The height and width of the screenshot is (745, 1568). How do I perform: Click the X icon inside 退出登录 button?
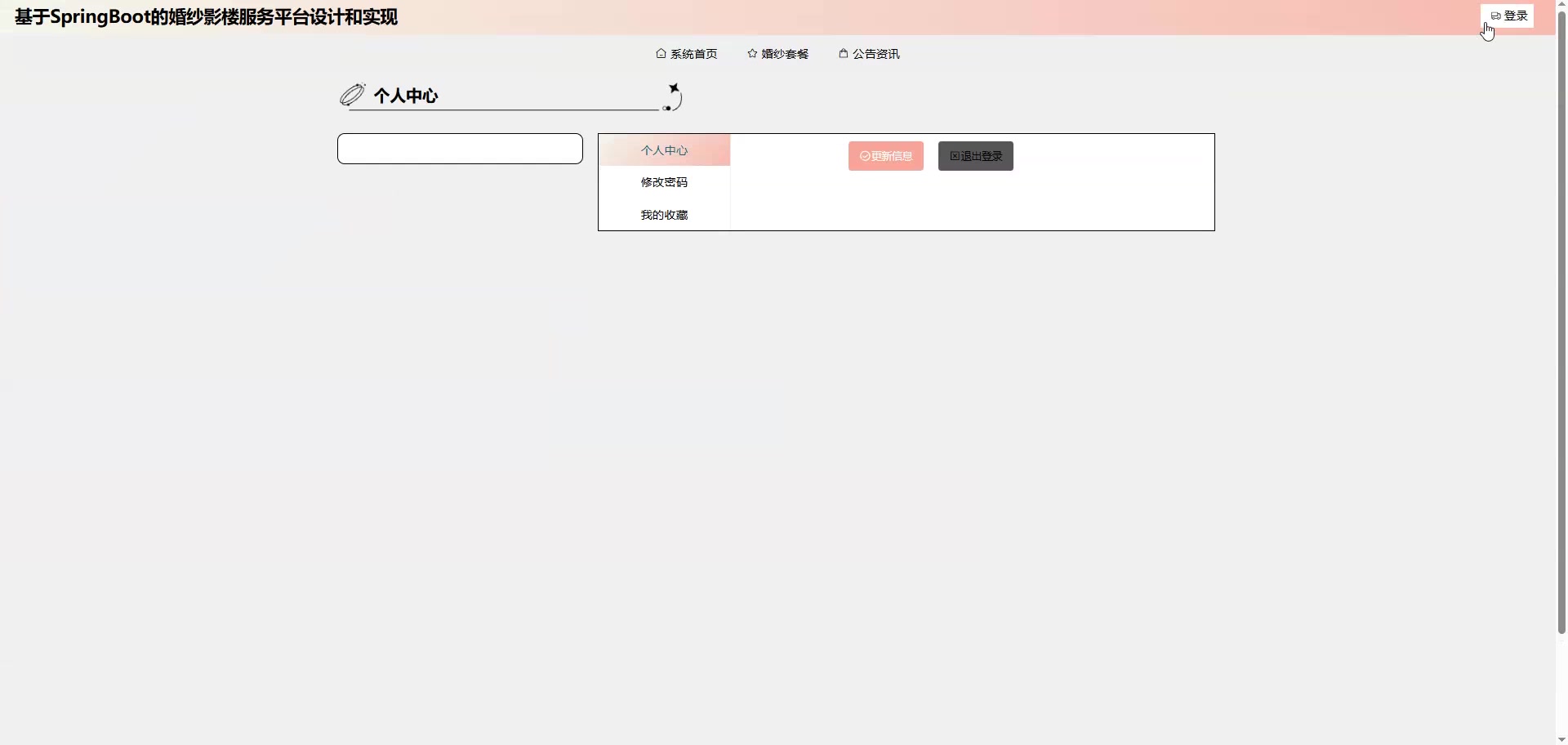pyautogui.click(x=956, y=156)
